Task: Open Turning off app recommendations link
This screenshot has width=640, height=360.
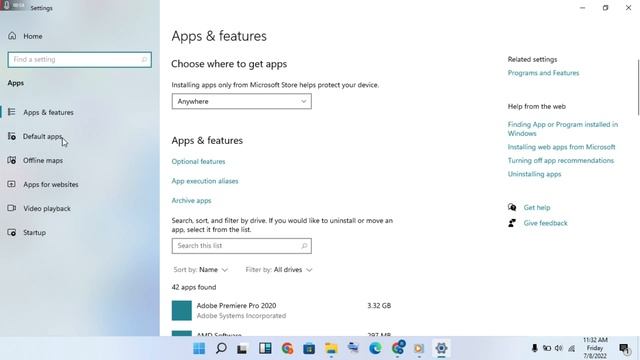Action: coord(561,160)
